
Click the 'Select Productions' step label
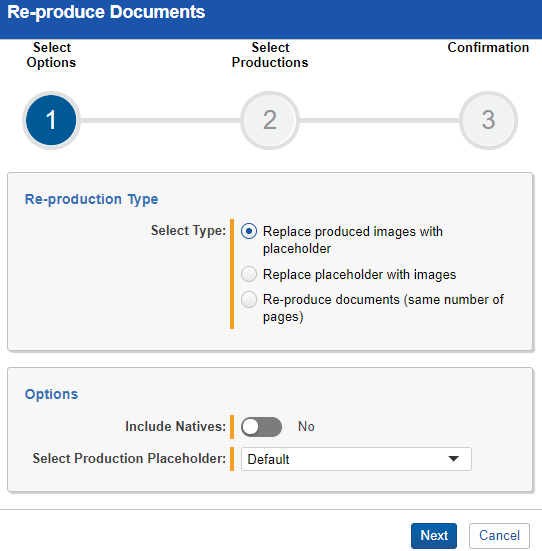tap(270, 55)
